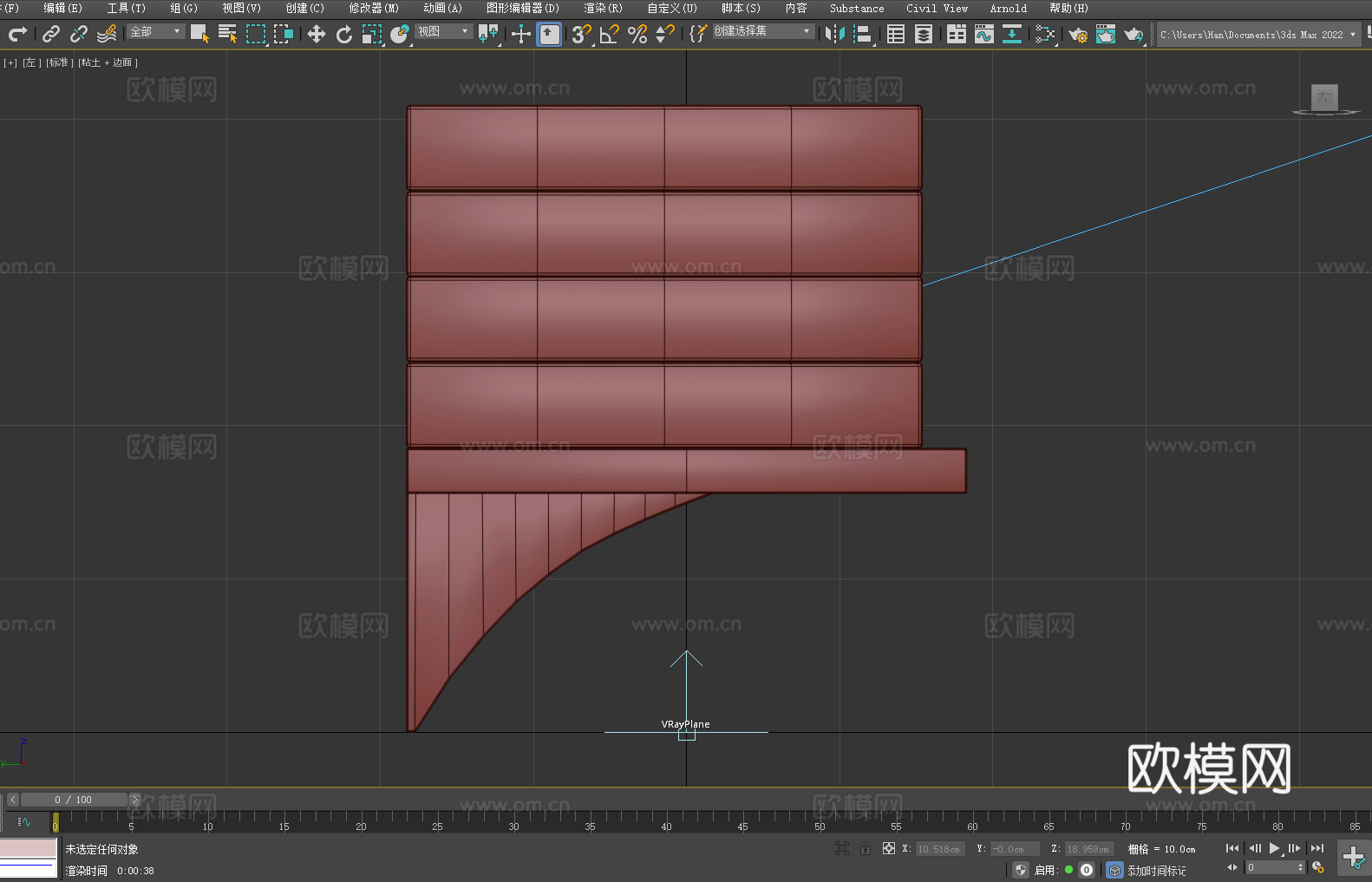1372x882 pixels.
Task: Click Z coordinate field
Action: 1089,849
